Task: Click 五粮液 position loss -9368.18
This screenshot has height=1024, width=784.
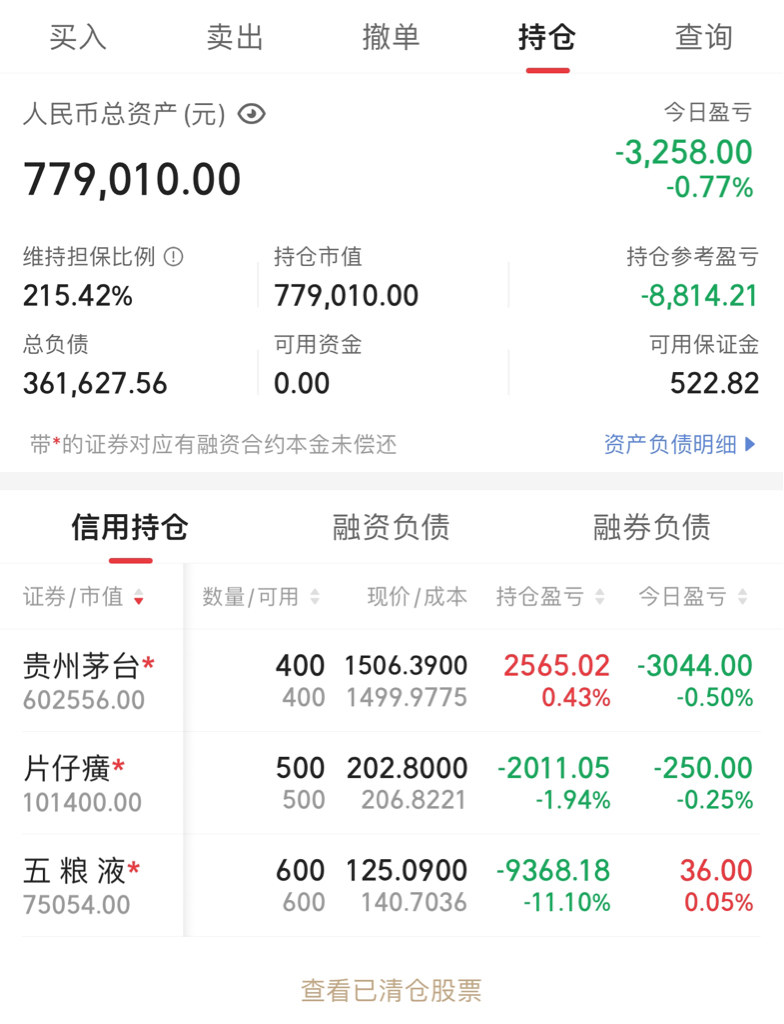Action: [x=553, y=871]
